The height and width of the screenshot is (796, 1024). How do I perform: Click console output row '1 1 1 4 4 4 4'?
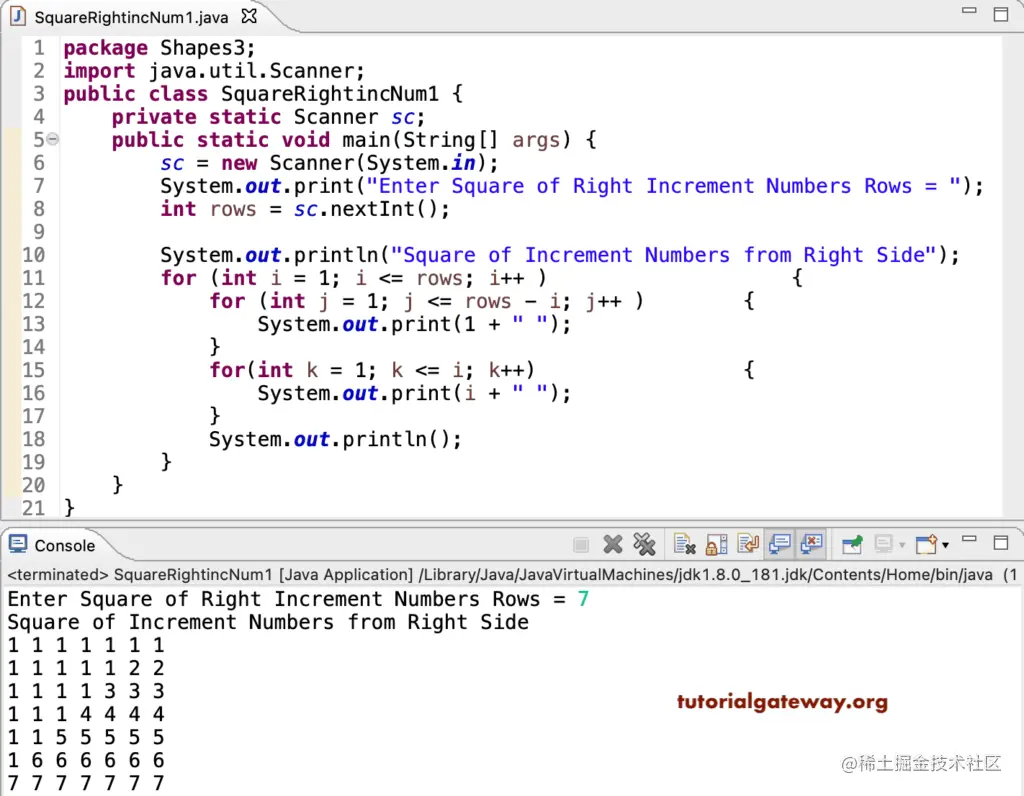click(86, 714)
